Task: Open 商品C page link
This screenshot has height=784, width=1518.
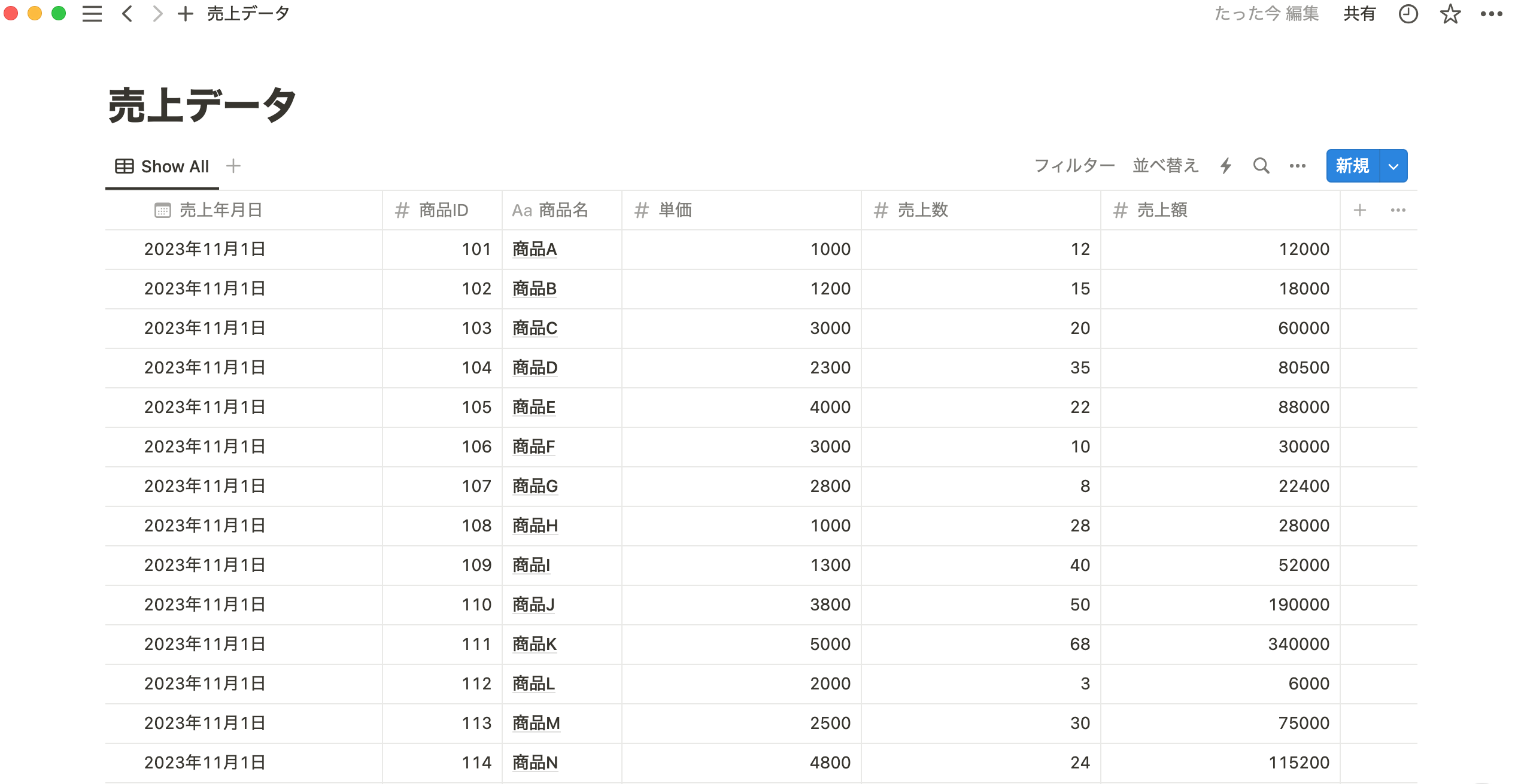Action: tap(535, 328)
